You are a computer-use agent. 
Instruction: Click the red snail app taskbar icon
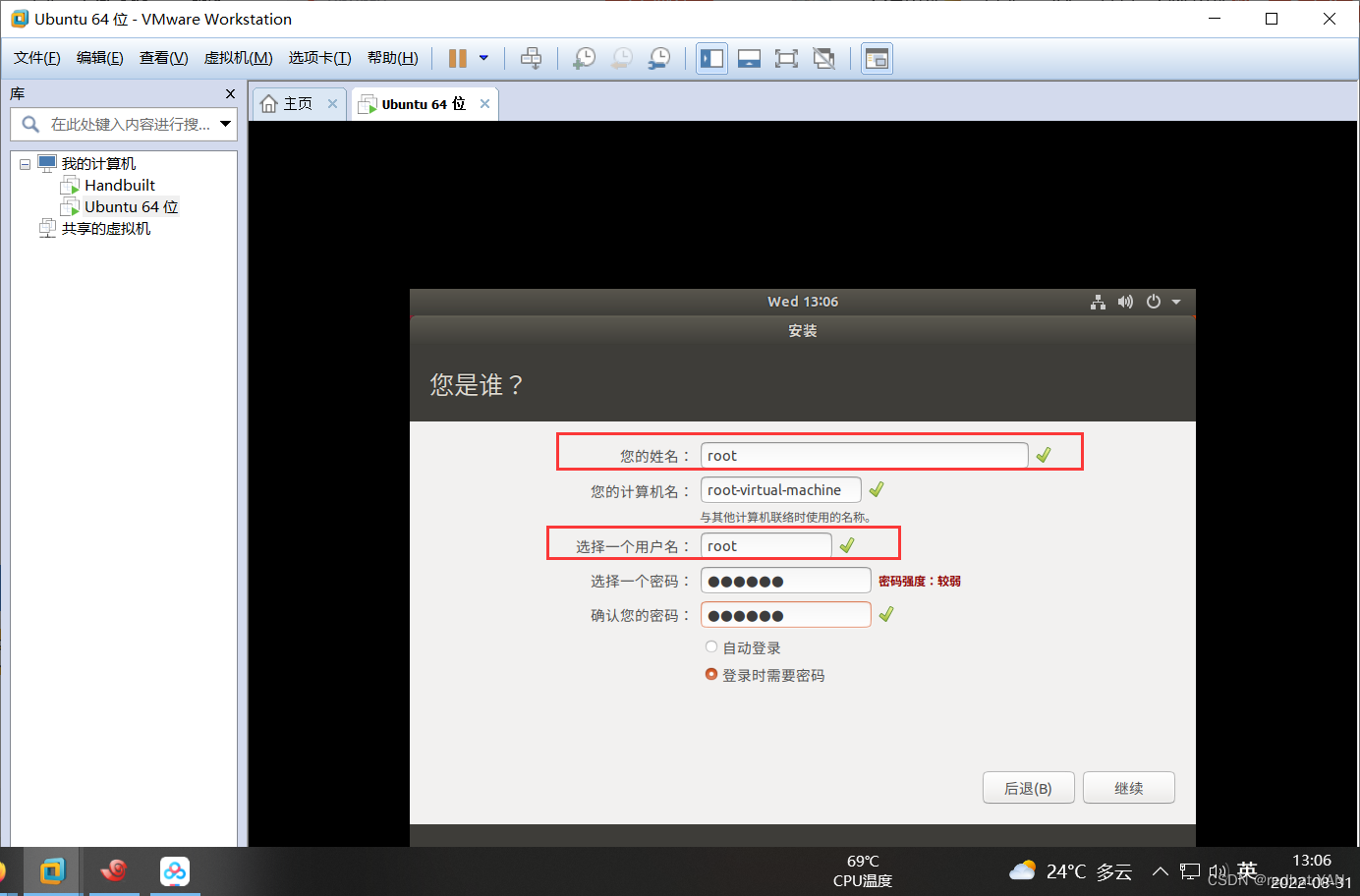point(114,870)
